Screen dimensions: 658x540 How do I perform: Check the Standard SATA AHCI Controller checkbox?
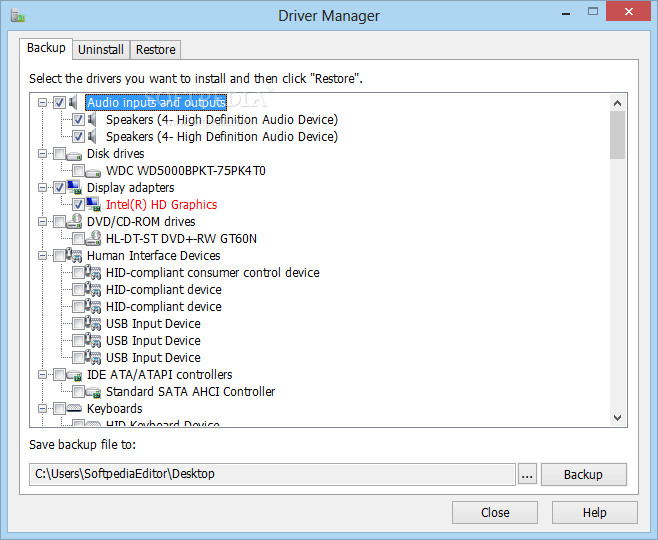point(78,391)
